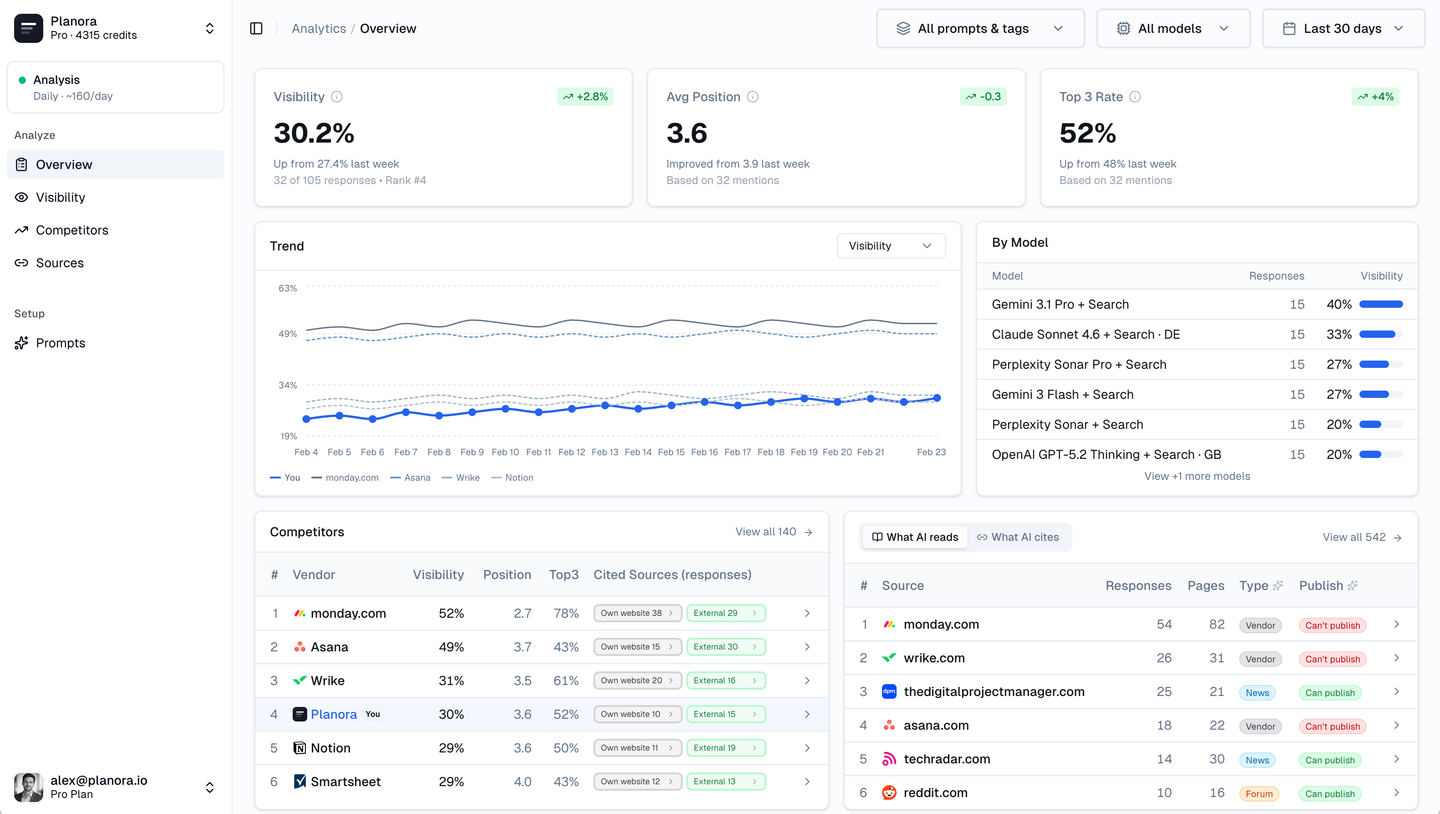Switch to the What AI cites tab
This screenshot has width=1440, height=814.
[1019, 536]
